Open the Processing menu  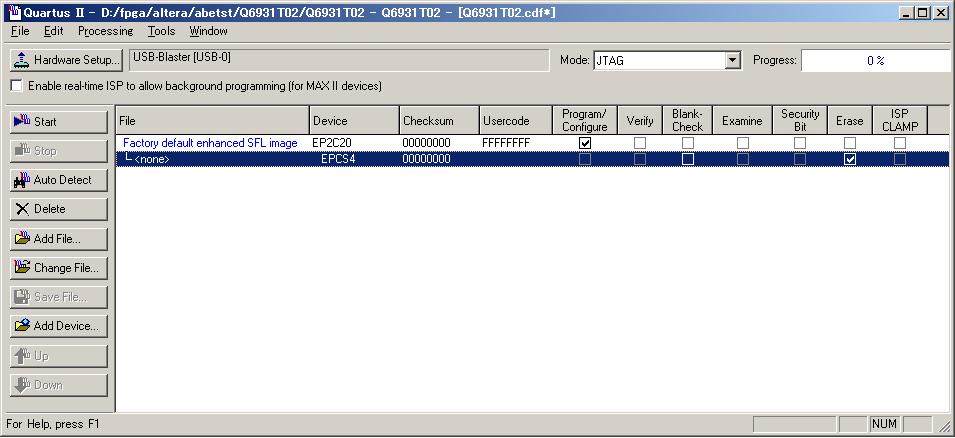[105, 31]
